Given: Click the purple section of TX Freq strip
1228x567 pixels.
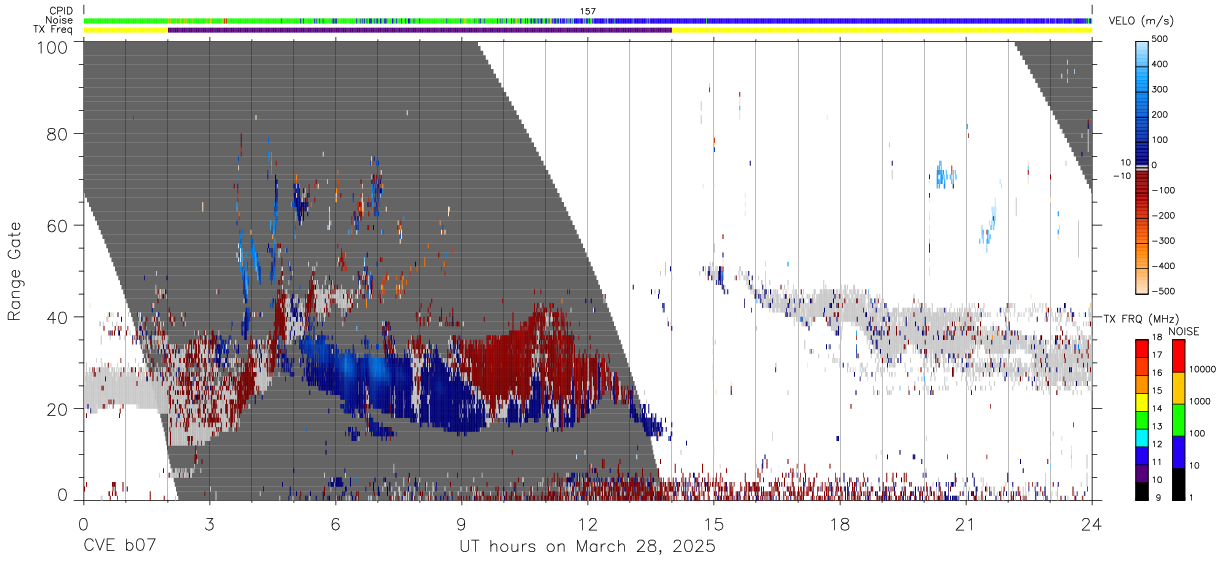Looking at the screenshot, I should (x=420, y=30).
